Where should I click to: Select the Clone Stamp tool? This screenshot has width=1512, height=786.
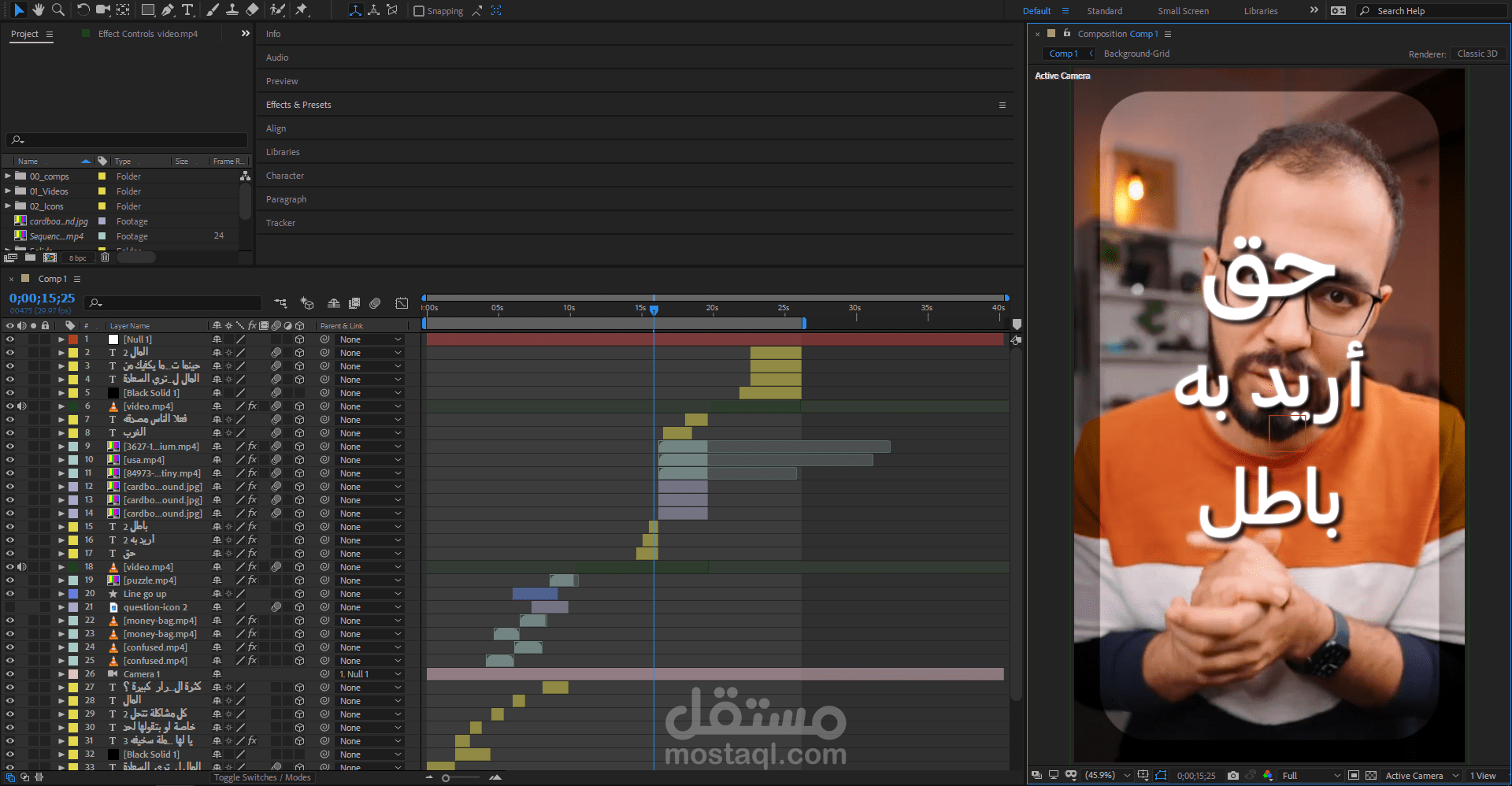click(x=232, y=10)
